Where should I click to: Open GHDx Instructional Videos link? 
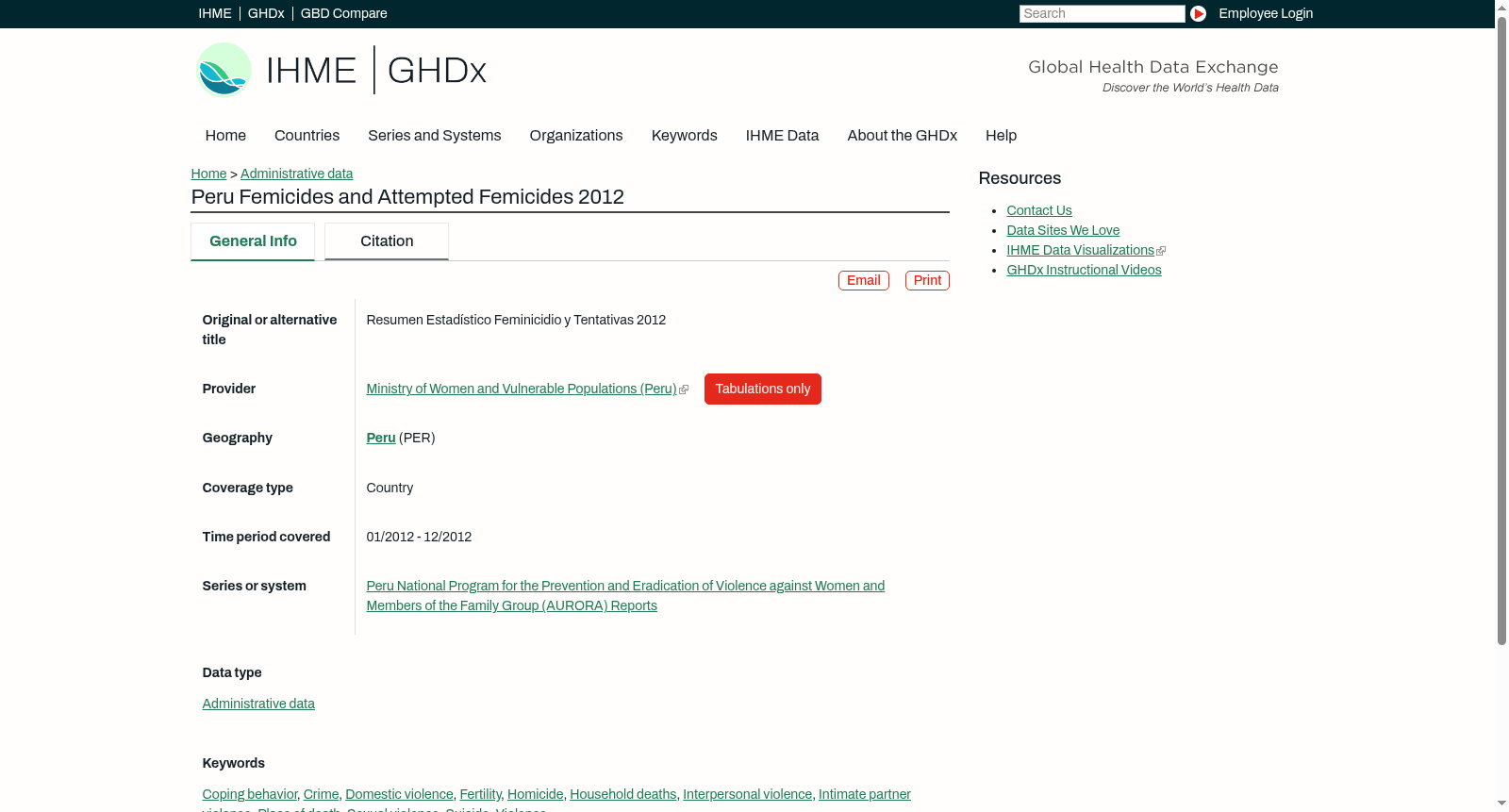coord(1084,270)
